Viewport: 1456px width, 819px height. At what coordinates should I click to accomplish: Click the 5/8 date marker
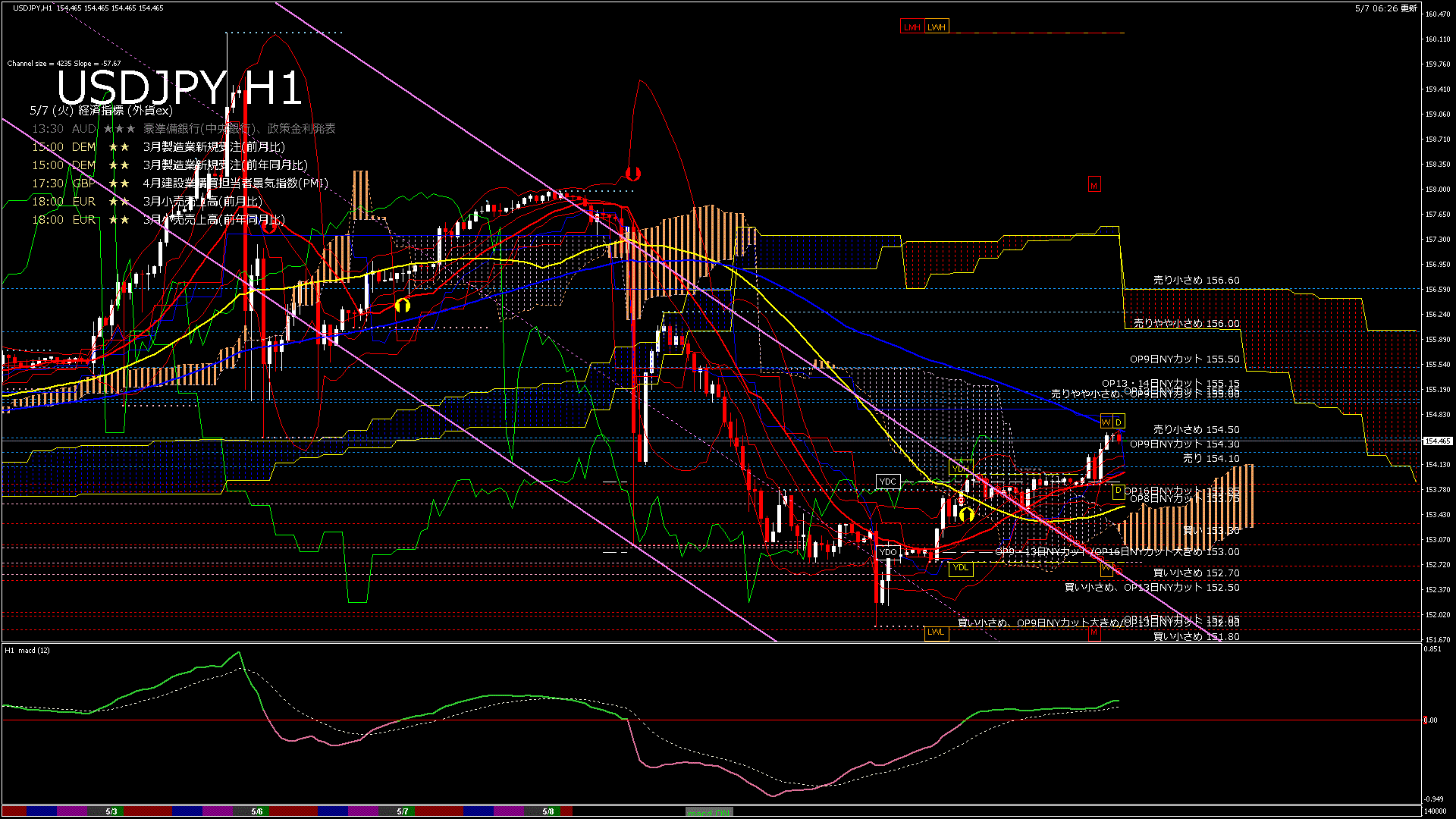[x=548, y=811]
